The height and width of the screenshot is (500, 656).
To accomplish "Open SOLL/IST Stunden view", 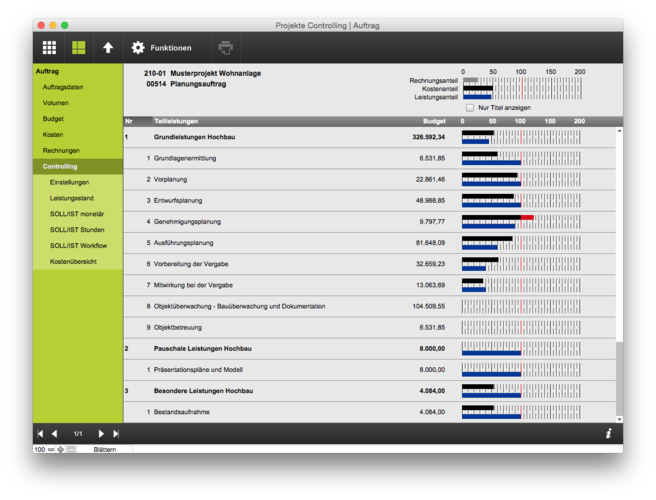I will pos(78,229).
